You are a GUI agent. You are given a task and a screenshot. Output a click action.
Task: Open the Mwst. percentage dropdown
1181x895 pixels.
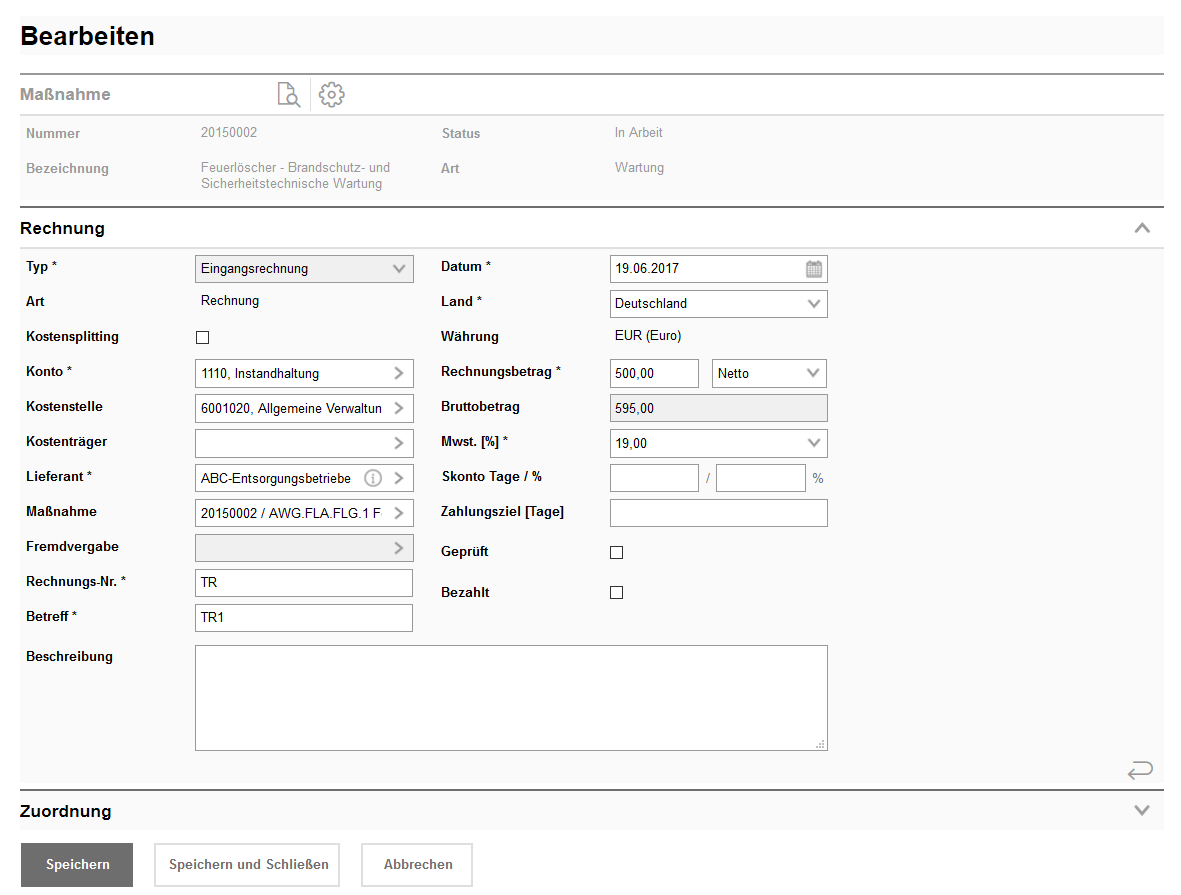pyautogui.click(x=718, y=444)
